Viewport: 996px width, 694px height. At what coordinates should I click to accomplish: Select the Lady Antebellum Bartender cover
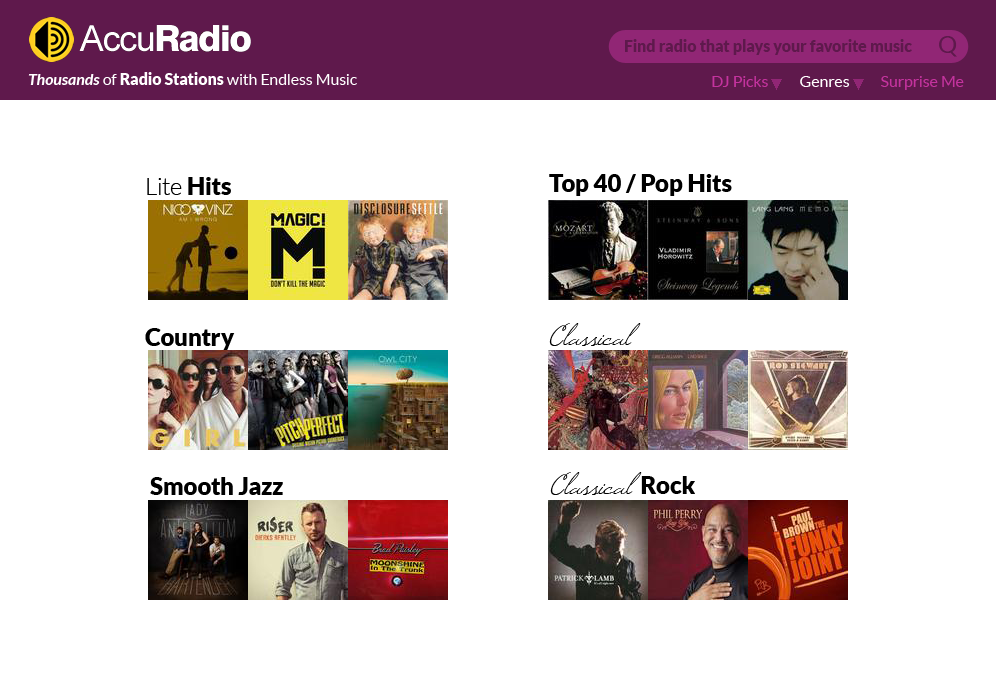click(x=198, y=550)
